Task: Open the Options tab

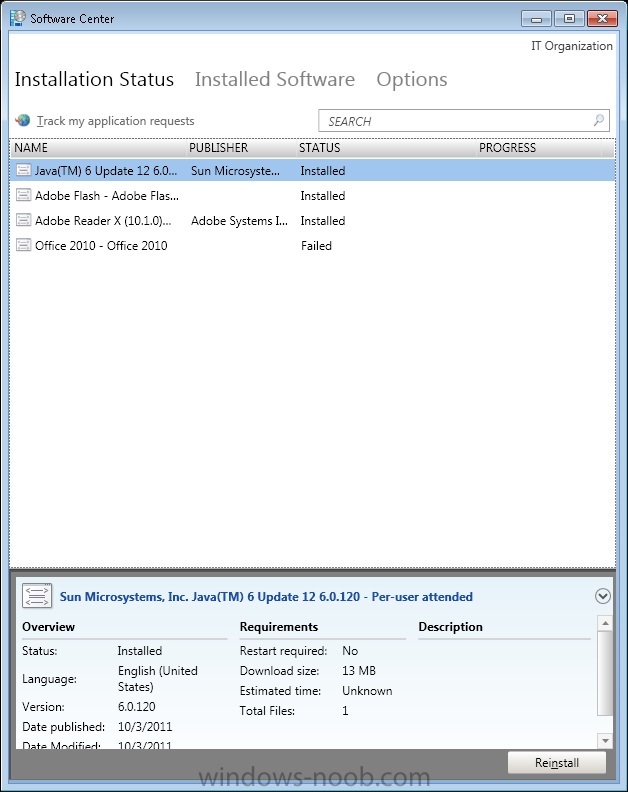Action: click(x=412, y=80)
